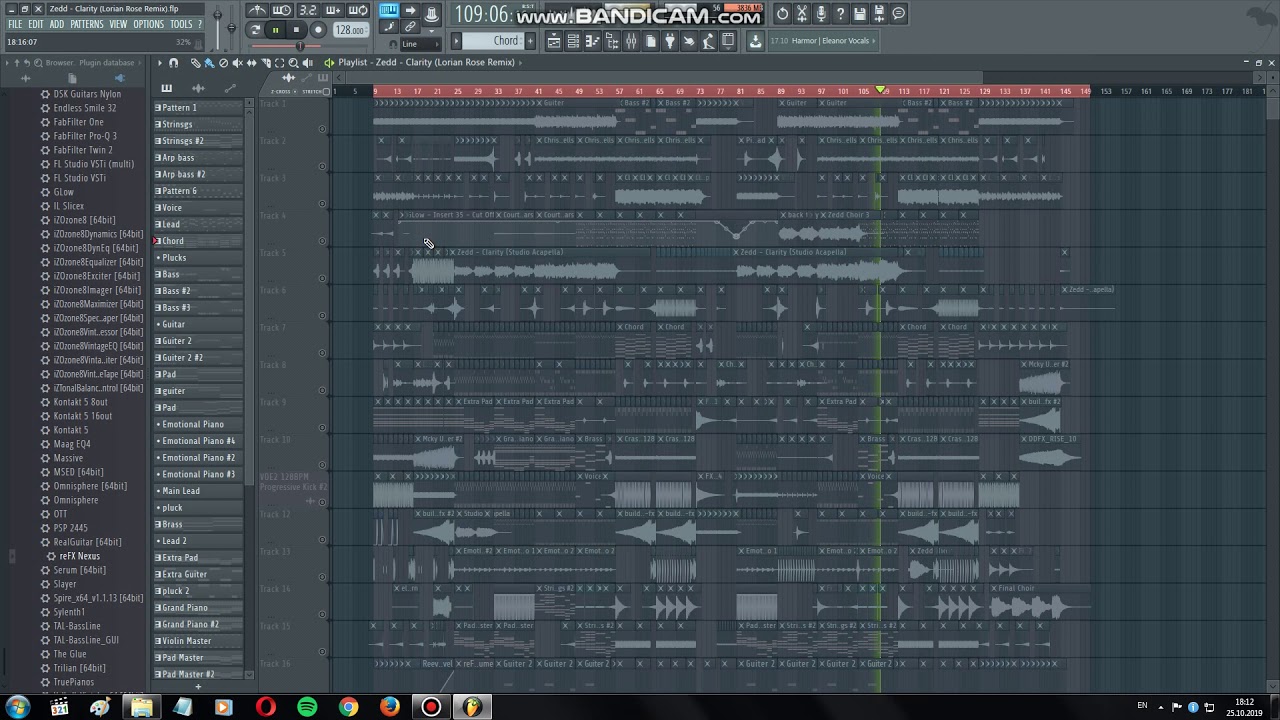Select the mute tool in playlist toolbar
This screenshot has height=720, width=1280.
pos(237,62)
